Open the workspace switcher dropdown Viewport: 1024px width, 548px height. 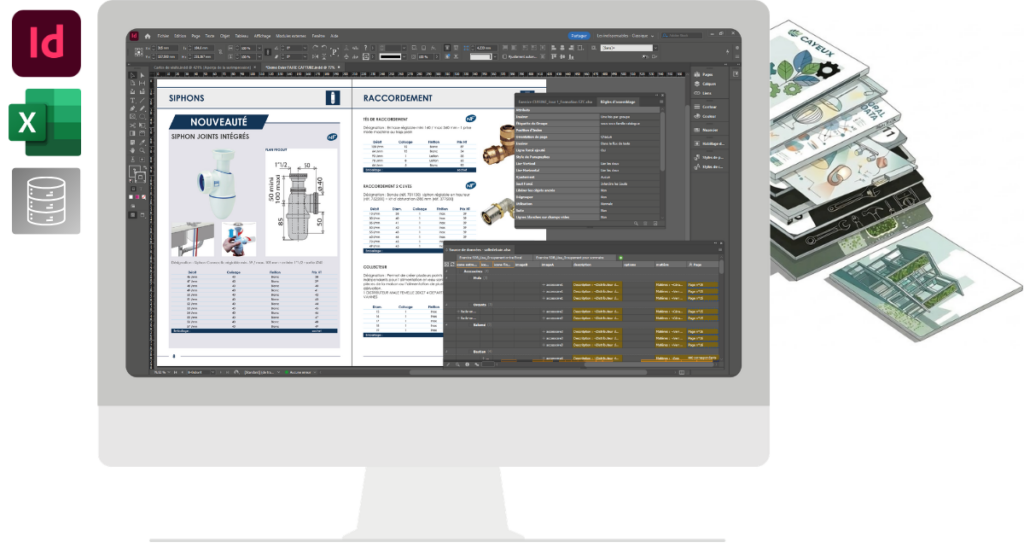[625, 36]
